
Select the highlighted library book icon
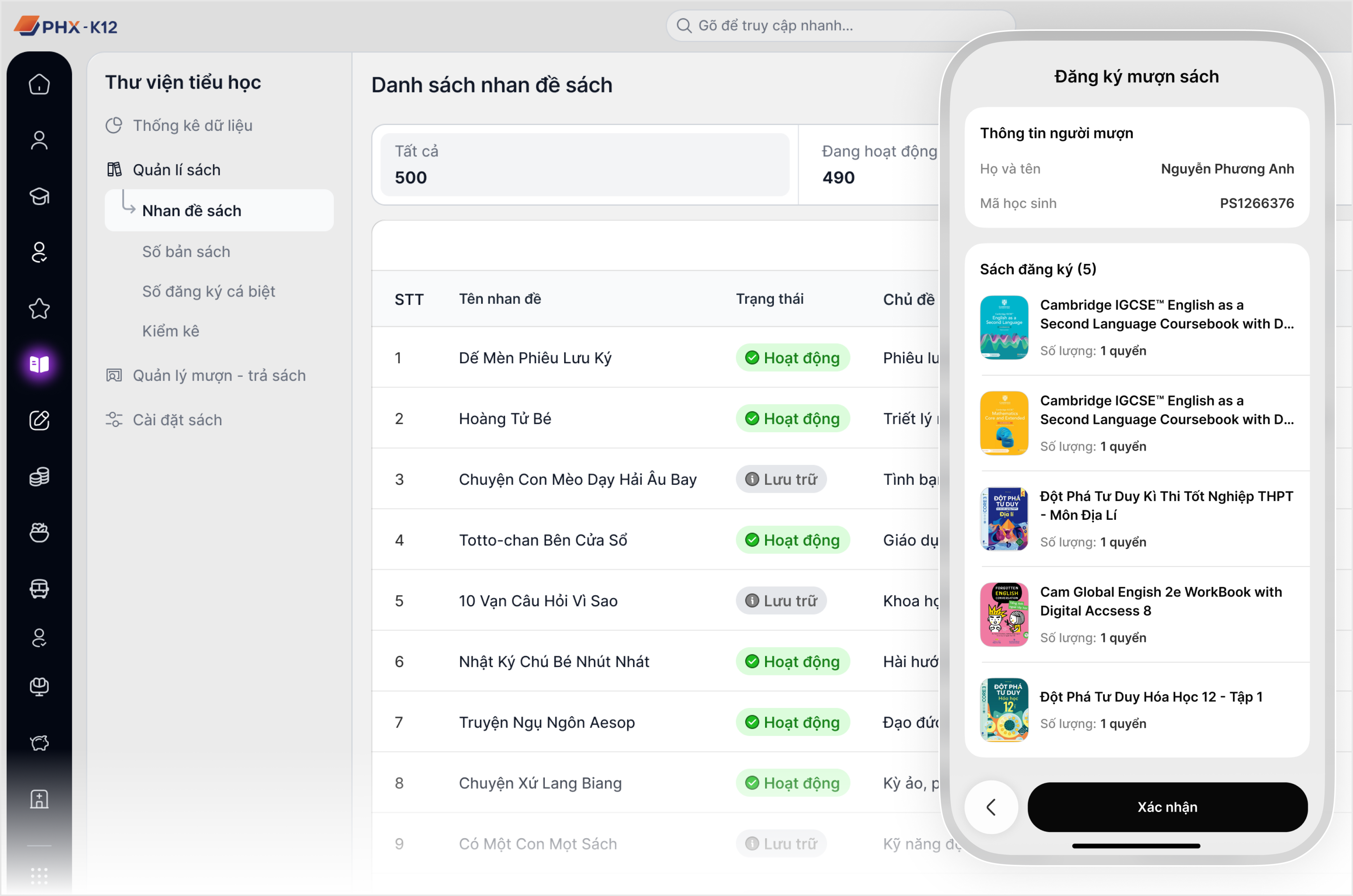[x=39, y=364]
